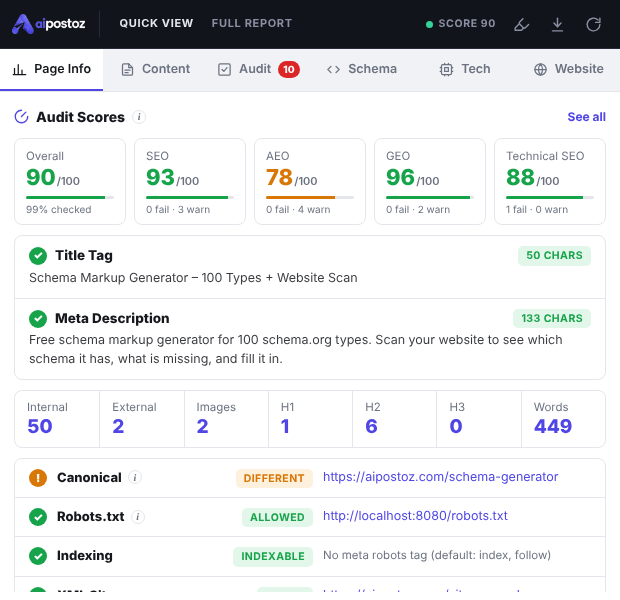Click the 0 fail · 3 warn text

tap(178, 210)
